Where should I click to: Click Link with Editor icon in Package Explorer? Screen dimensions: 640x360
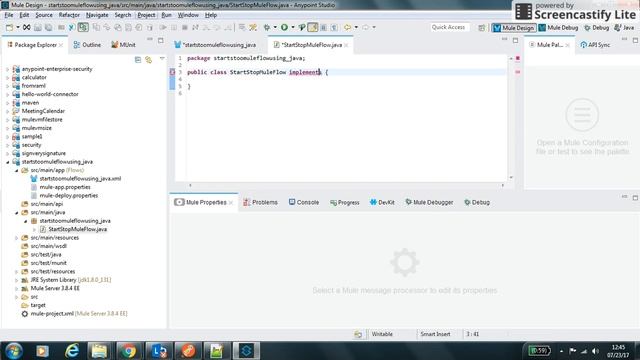(149, 60)
